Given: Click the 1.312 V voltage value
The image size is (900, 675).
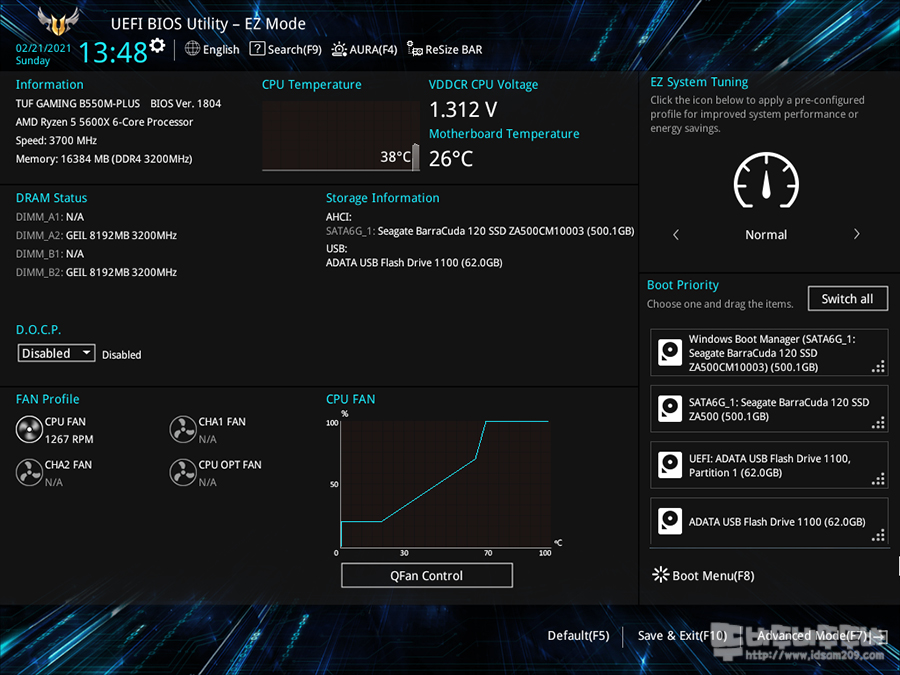Looking at the screenshot, I should point(463,109).
